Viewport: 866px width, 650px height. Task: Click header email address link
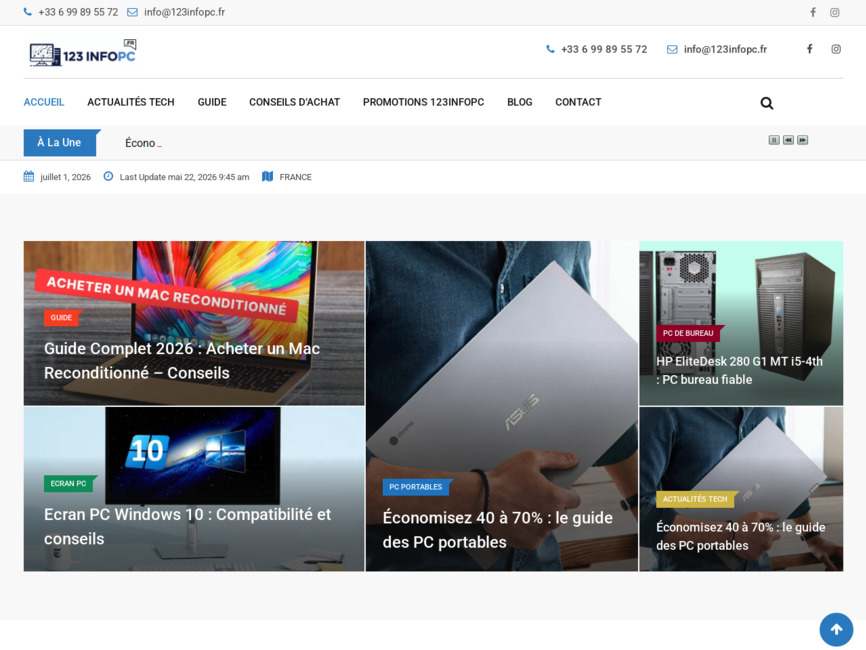[x=725, y=49]
